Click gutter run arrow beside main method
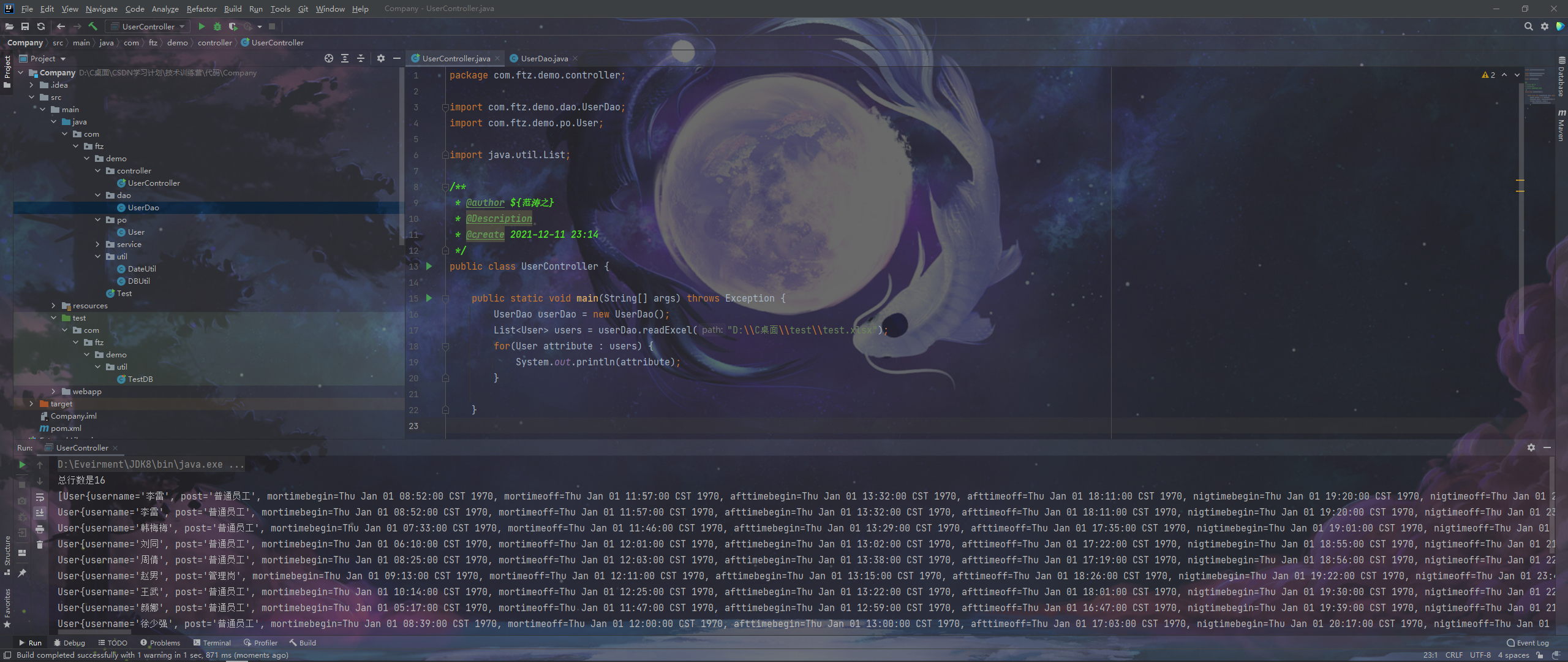Screen dimensions: 1568x662 (429, 298)
